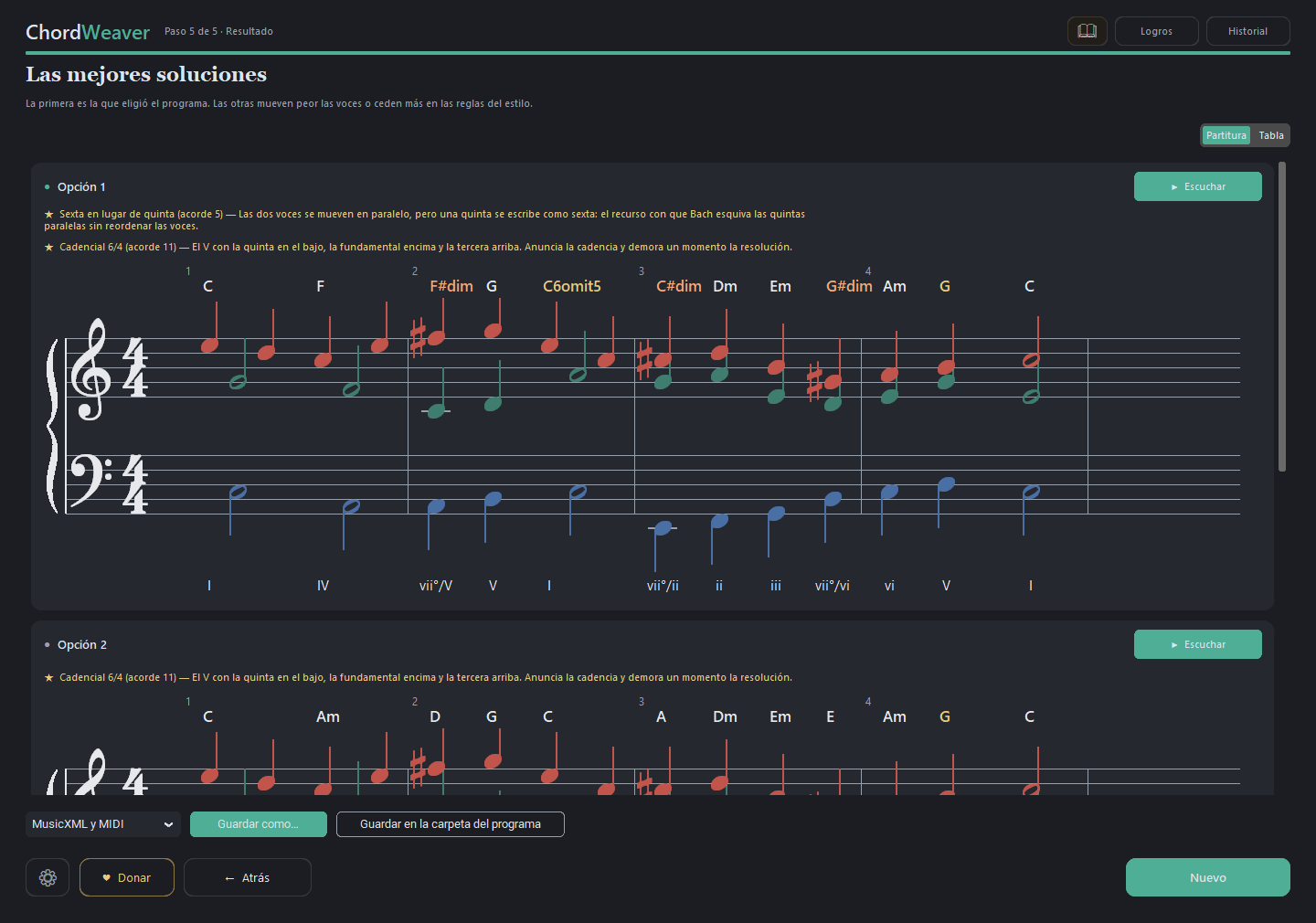
Task: Click the D chord label in Opción 2
Action: (x=435, y=716)
